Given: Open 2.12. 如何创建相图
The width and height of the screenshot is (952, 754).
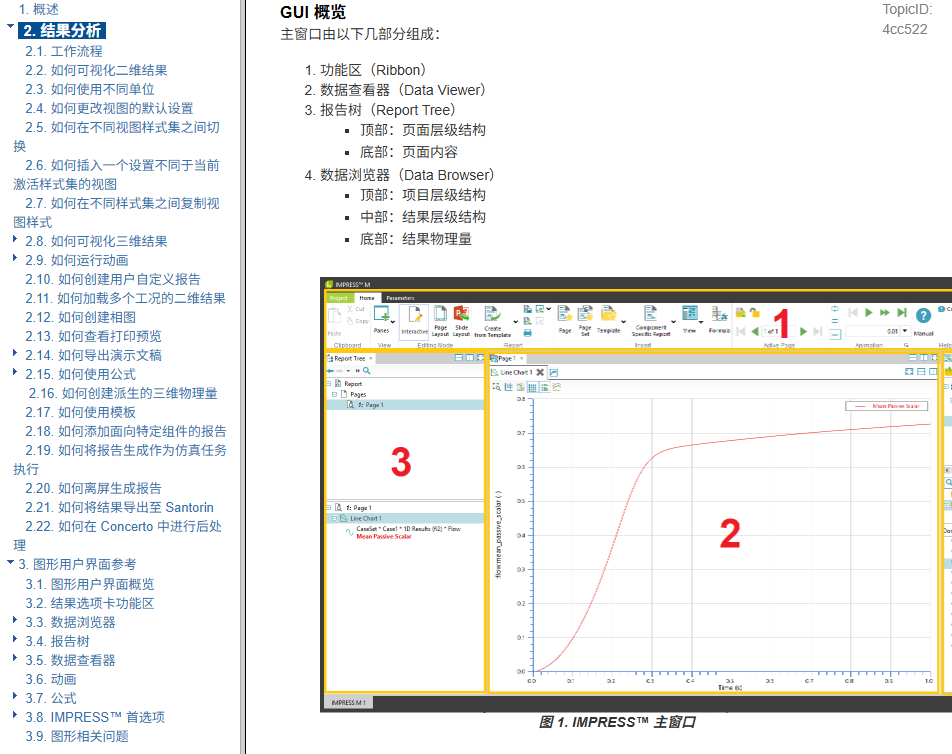Looking at the screenshot, I should pyautogui.click(x=80, y=317).
